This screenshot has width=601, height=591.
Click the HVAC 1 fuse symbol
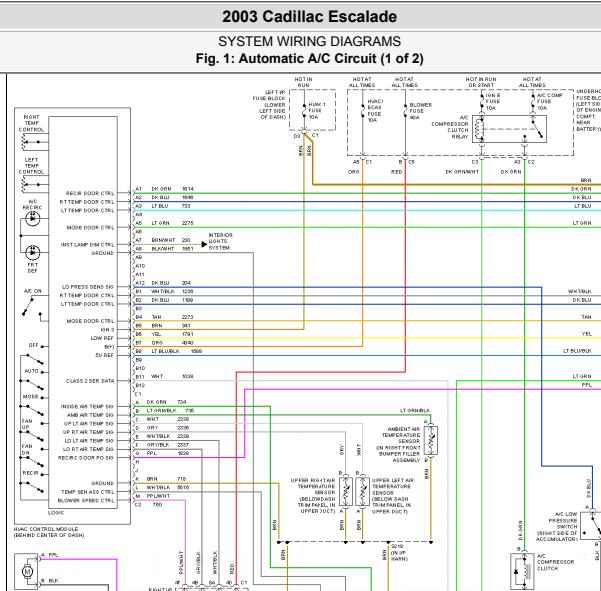(304, 110)
